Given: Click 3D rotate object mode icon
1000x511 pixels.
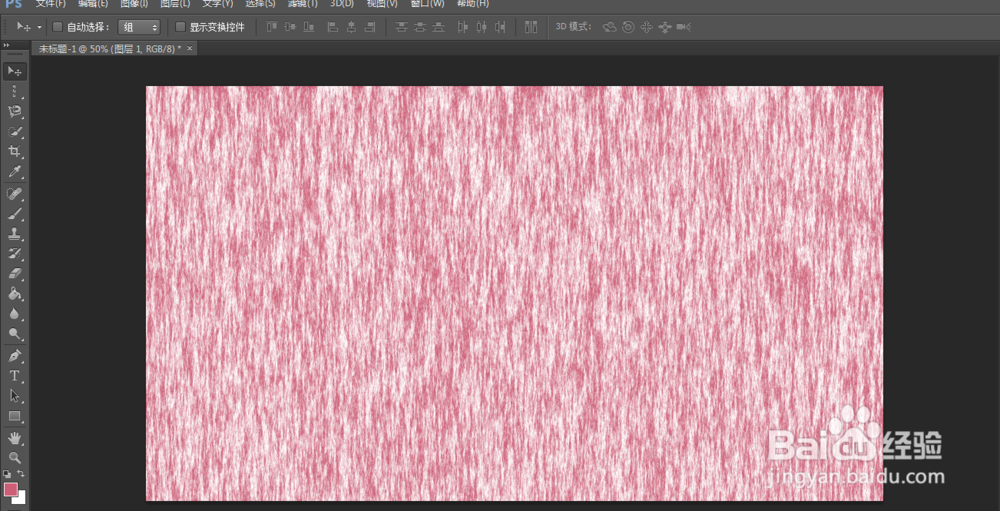Looking at the screenshot, I should click(610, 27).
